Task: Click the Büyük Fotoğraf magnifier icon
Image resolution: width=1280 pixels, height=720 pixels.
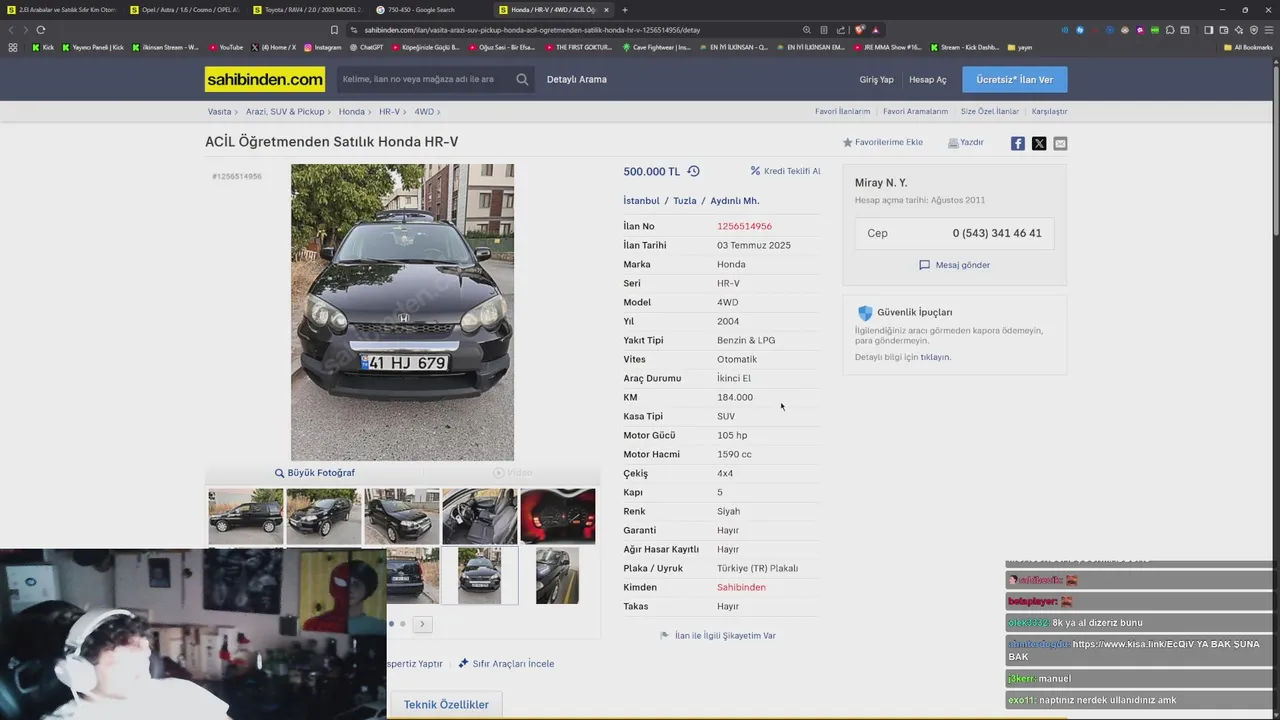Action: [x=279, y=473]
